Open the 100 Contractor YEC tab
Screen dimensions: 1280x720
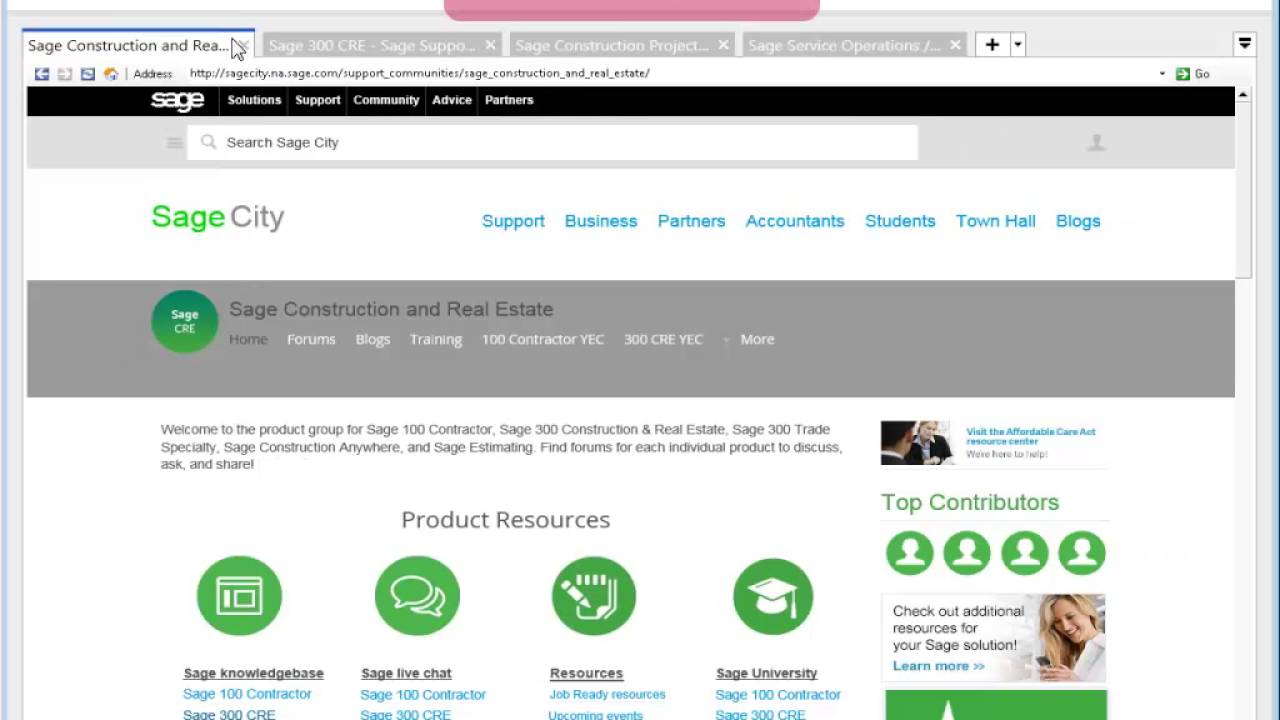543,339
